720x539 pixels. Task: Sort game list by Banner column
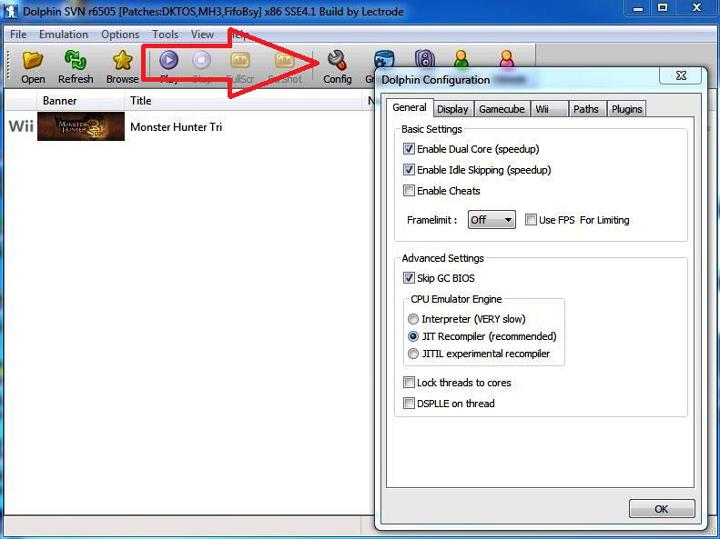click(x=80, y=101)
